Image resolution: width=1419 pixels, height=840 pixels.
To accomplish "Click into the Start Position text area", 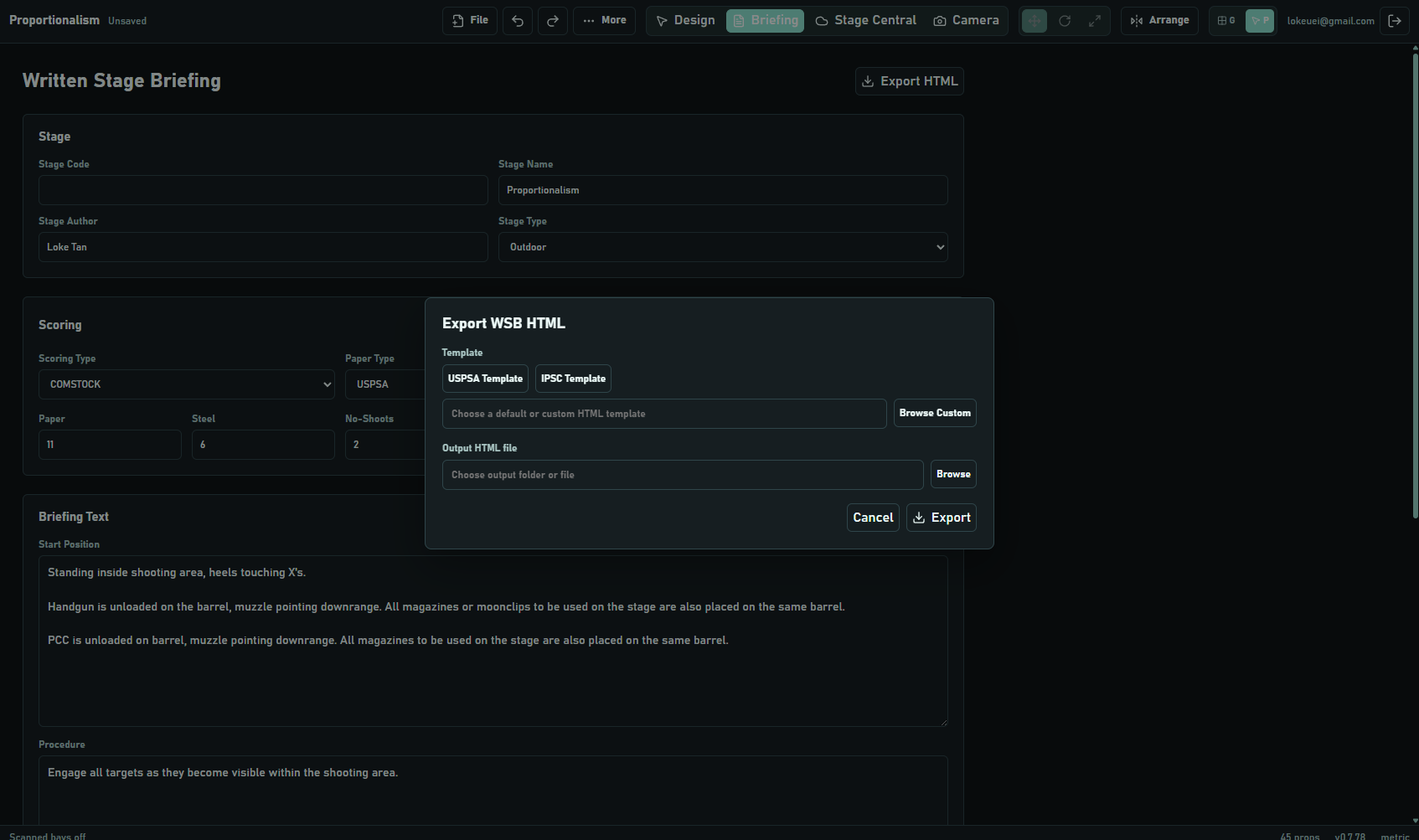I will click(493, 641).
